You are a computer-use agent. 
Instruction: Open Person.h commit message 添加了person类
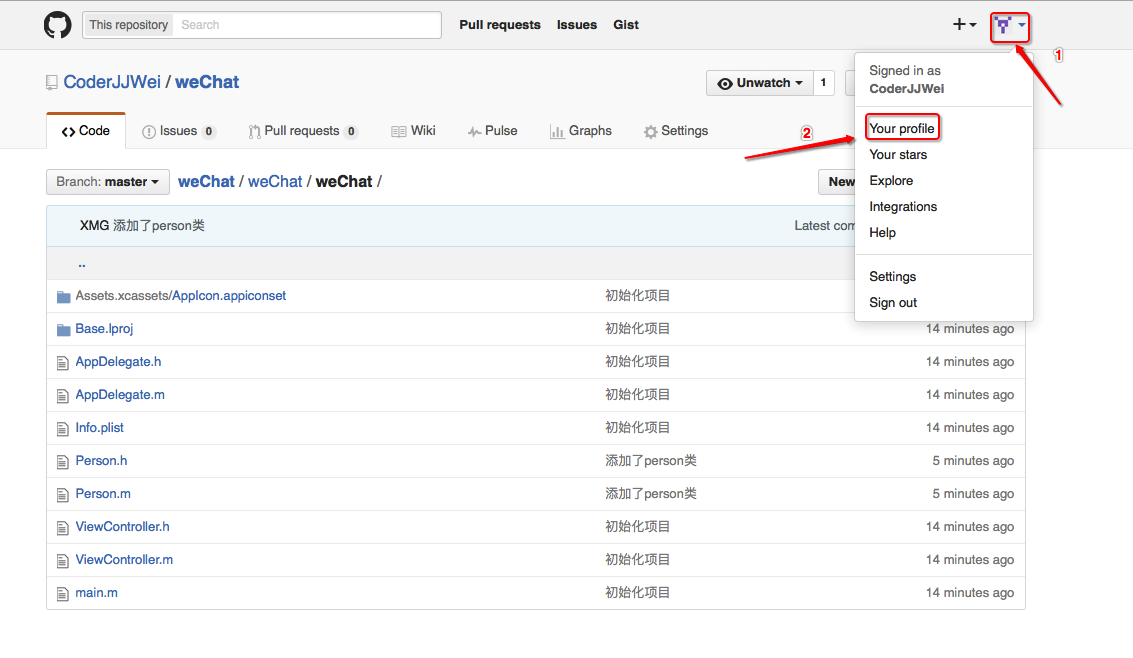pyautogui.click(x=651, y=460)
